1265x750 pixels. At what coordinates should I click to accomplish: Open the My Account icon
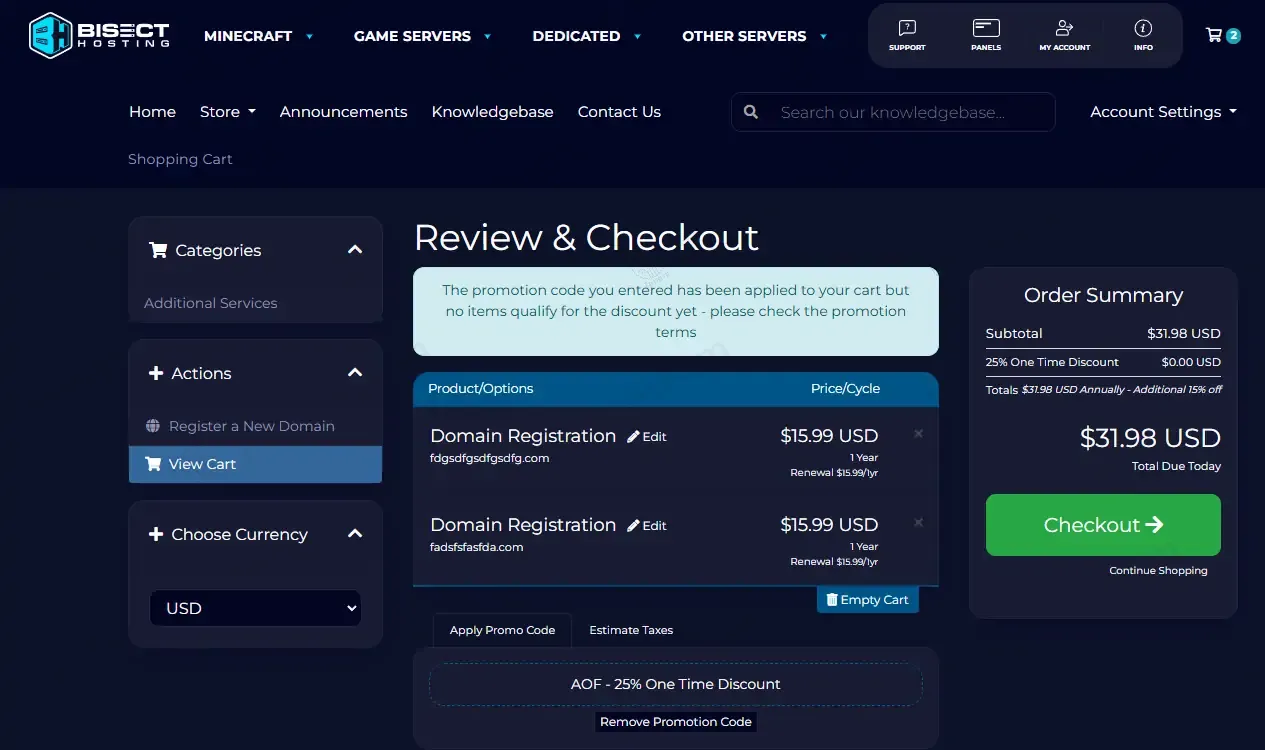coord(1064,34)
